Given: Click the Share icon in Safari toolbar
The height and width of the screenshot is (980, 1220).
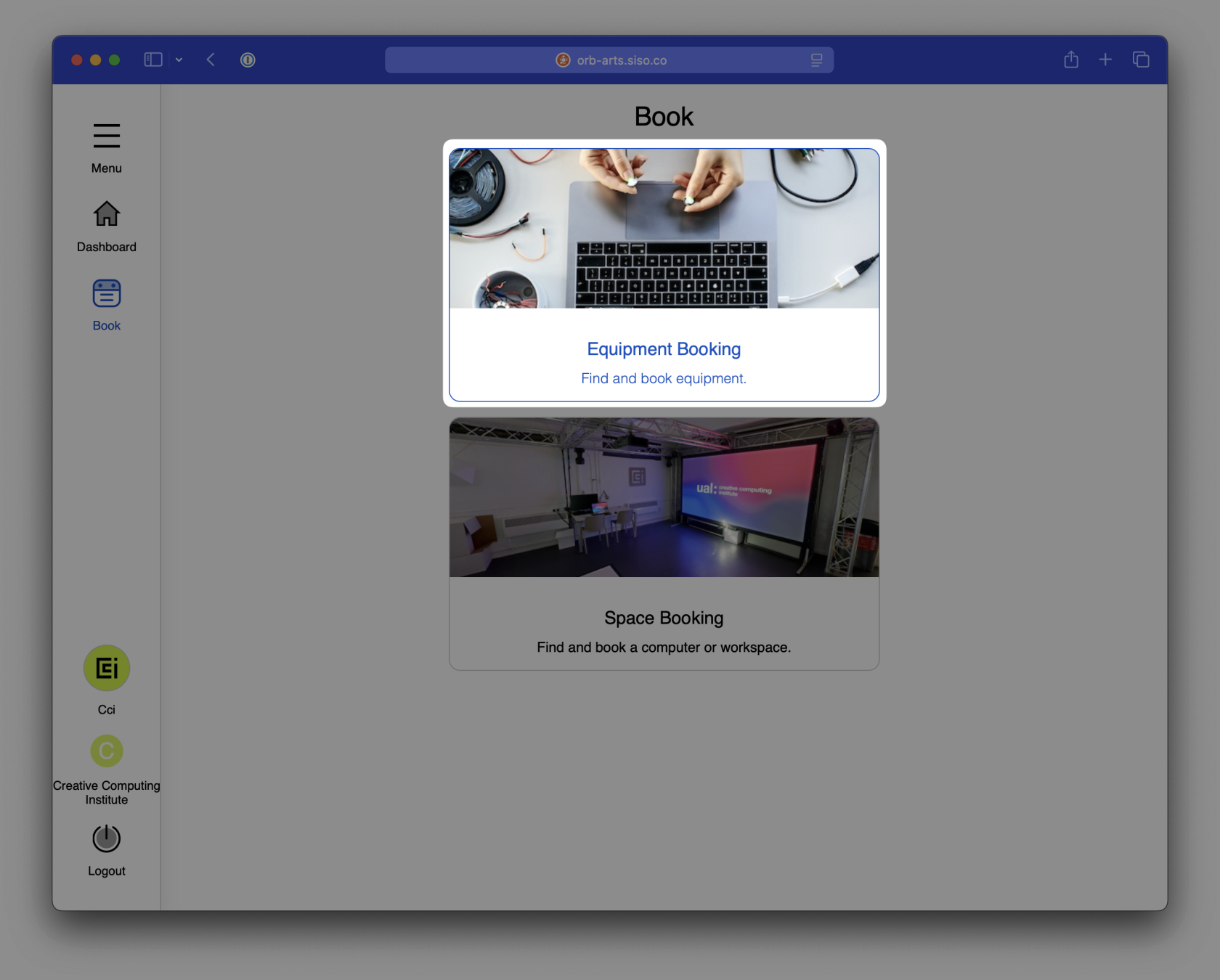Looking at the screenshot, I should pyautogui.click(x=1071, y=59).
